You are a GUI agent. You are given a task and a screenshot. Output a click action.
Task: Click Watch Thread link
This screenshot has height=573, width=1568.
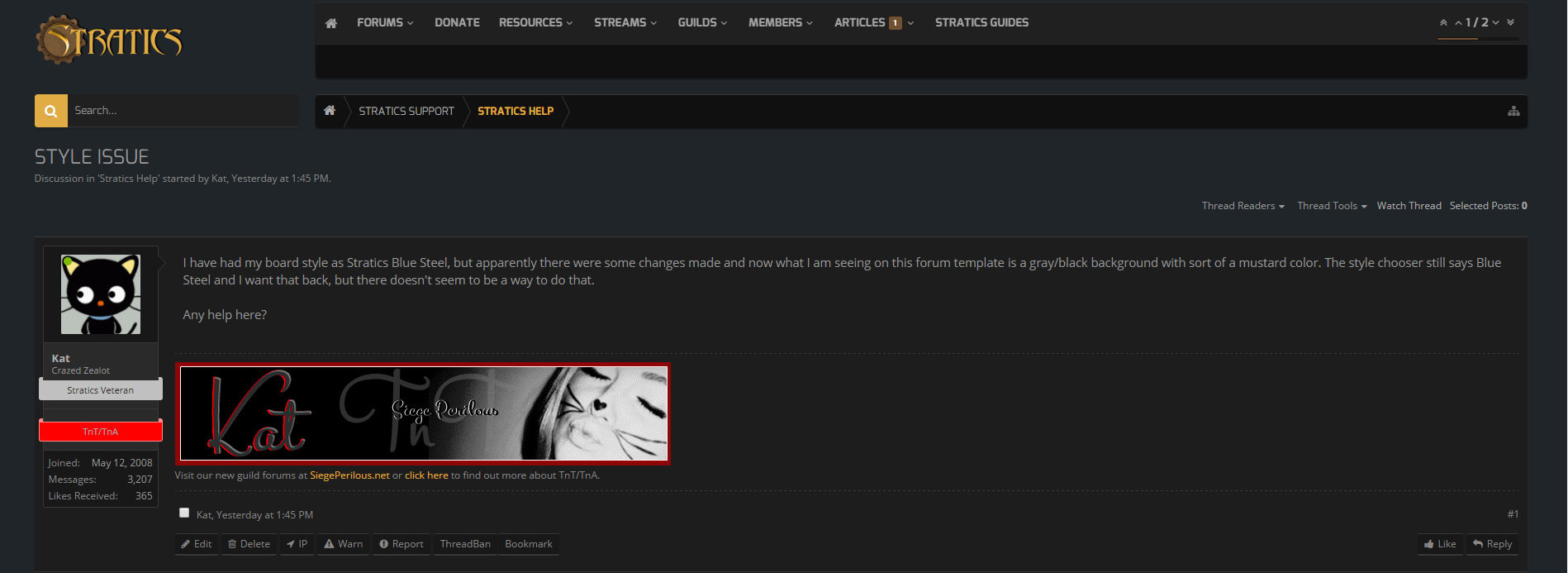click(x=1409, y=206)
